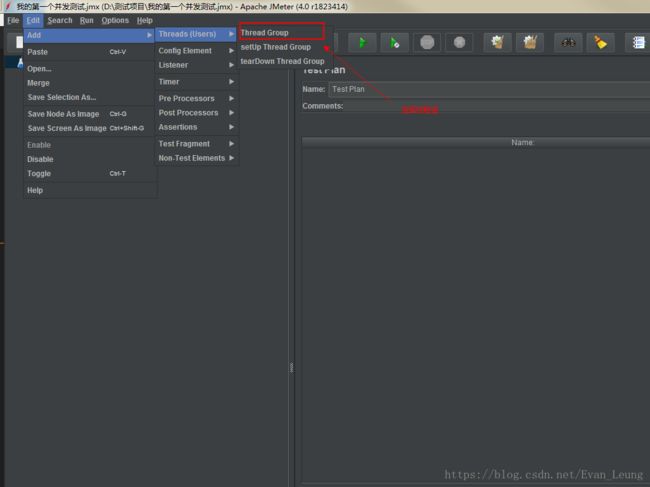650x487 pixels.
Task: Select Help at bottom of Edit menu
Action: pos(89,190)
